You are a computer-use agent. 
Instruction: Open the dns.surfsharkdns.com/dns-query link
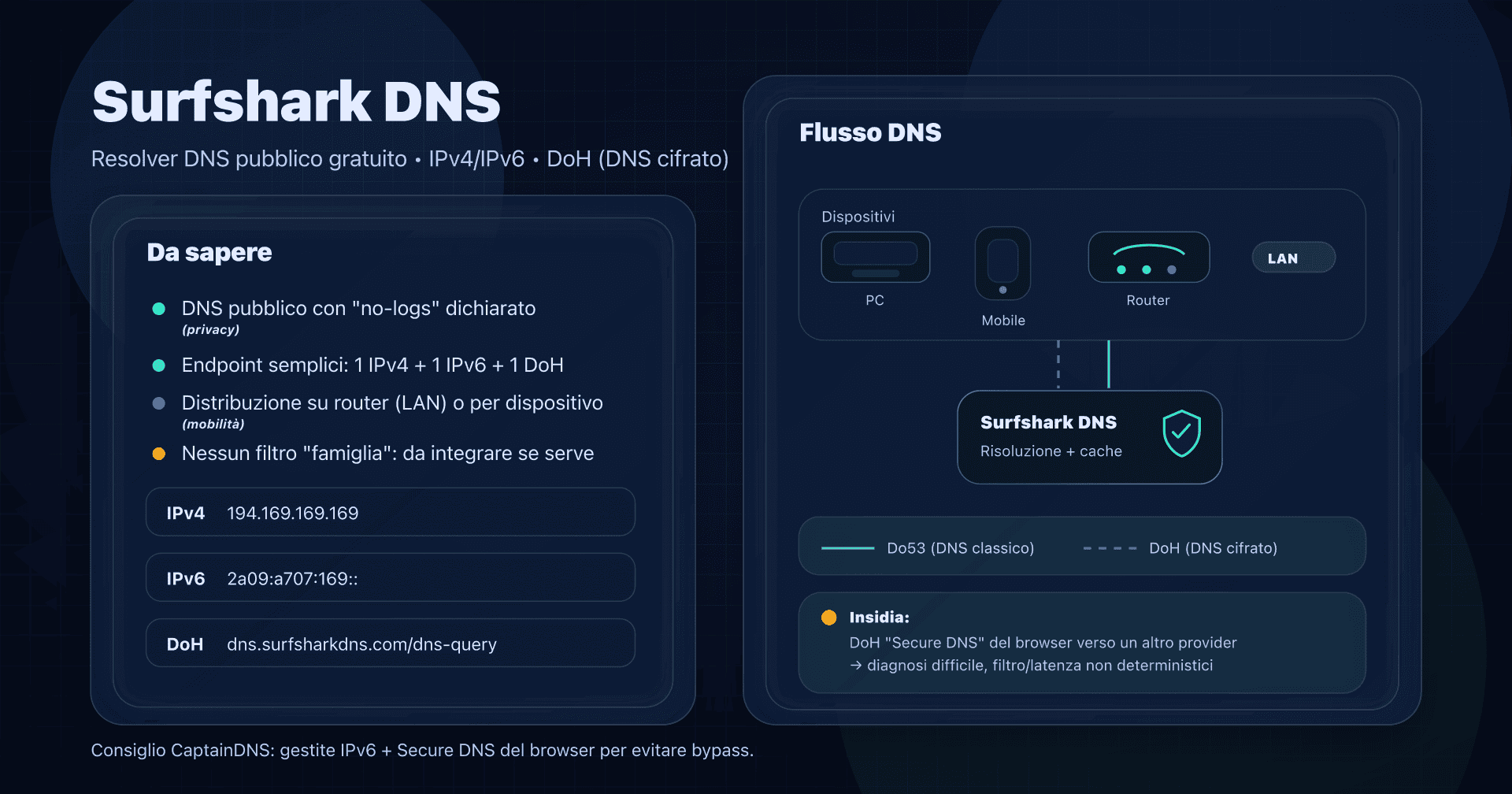click(x=361, y=644)
